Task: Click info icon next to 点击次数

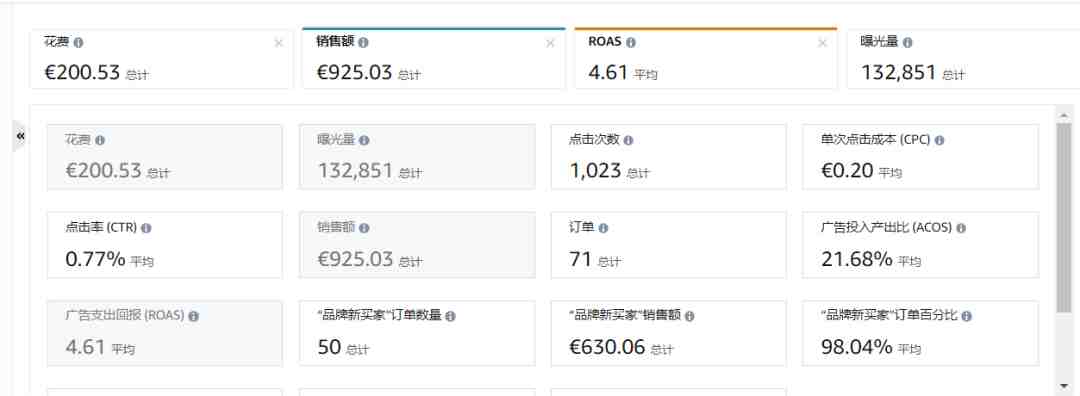Action: (x=627, y=140)
